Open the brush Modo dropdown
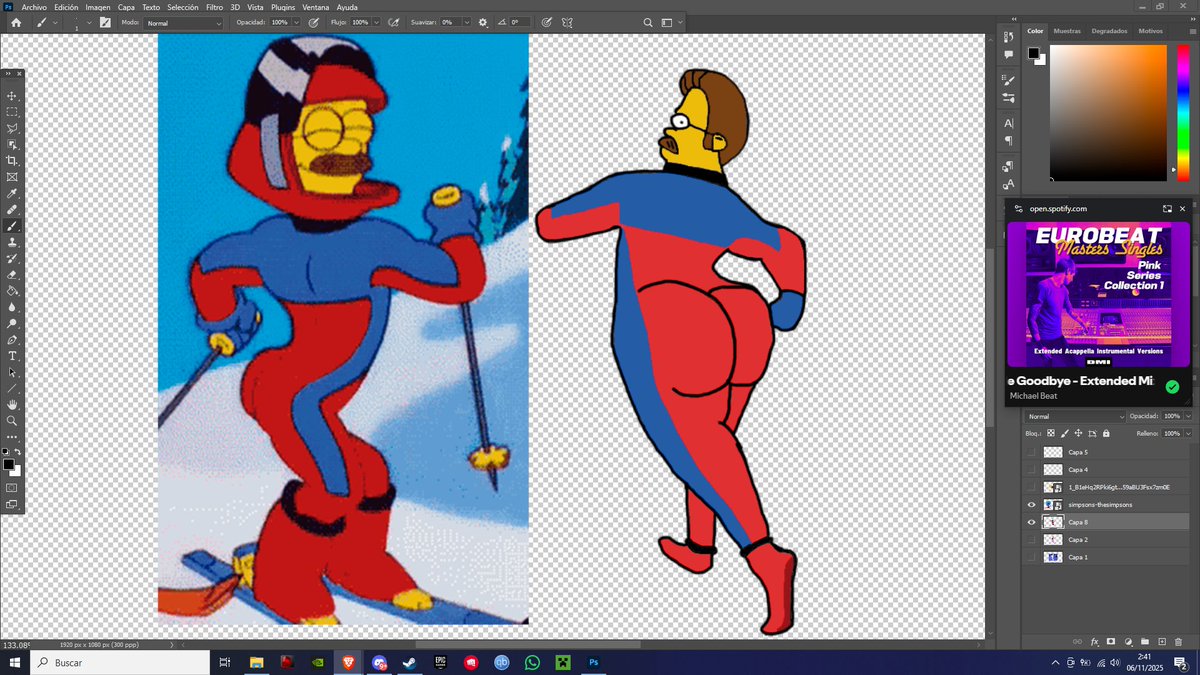 (183, 22)
